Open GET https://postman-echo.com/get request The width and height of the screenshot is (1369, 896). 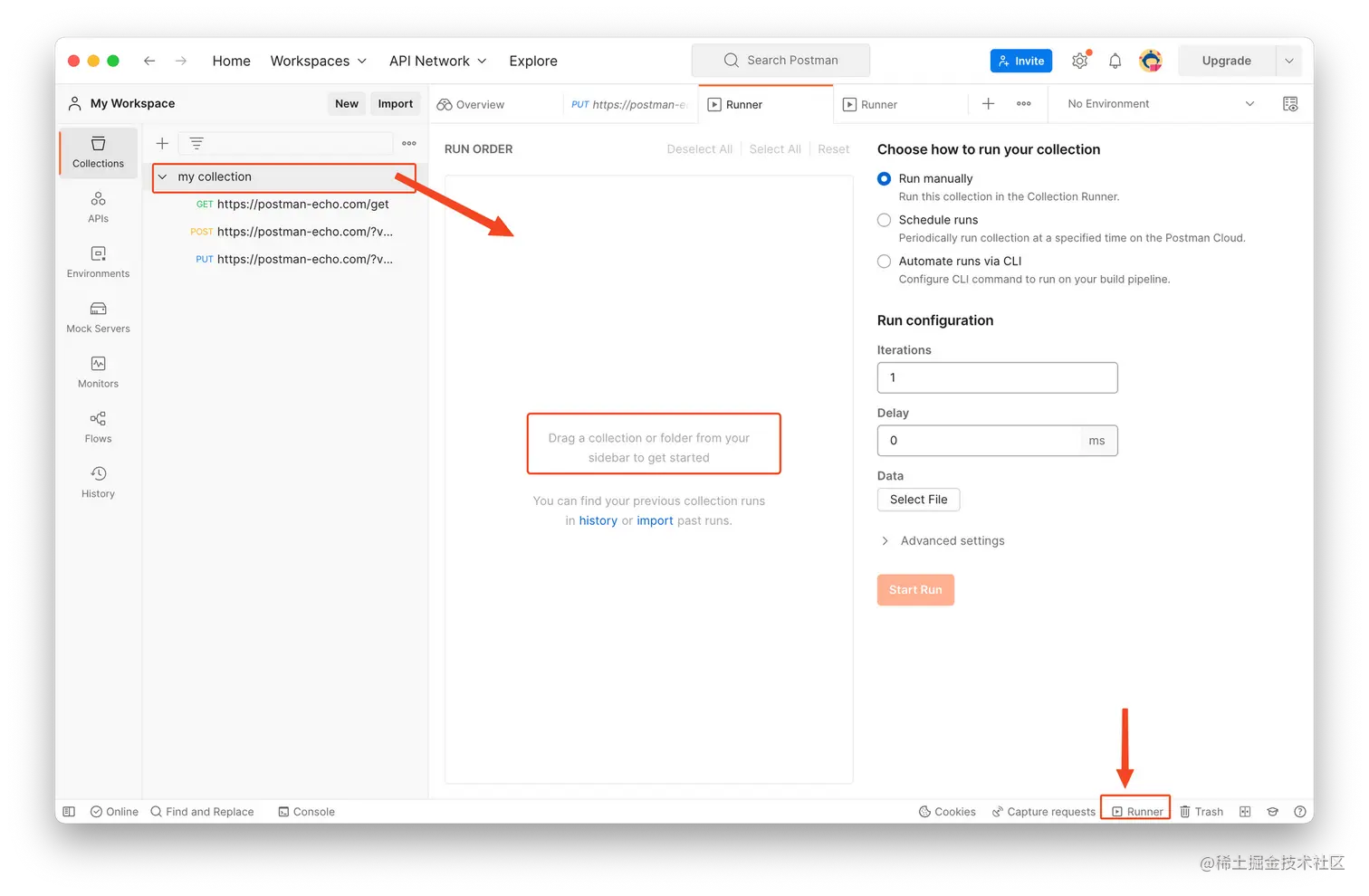(x=292, y=205)
